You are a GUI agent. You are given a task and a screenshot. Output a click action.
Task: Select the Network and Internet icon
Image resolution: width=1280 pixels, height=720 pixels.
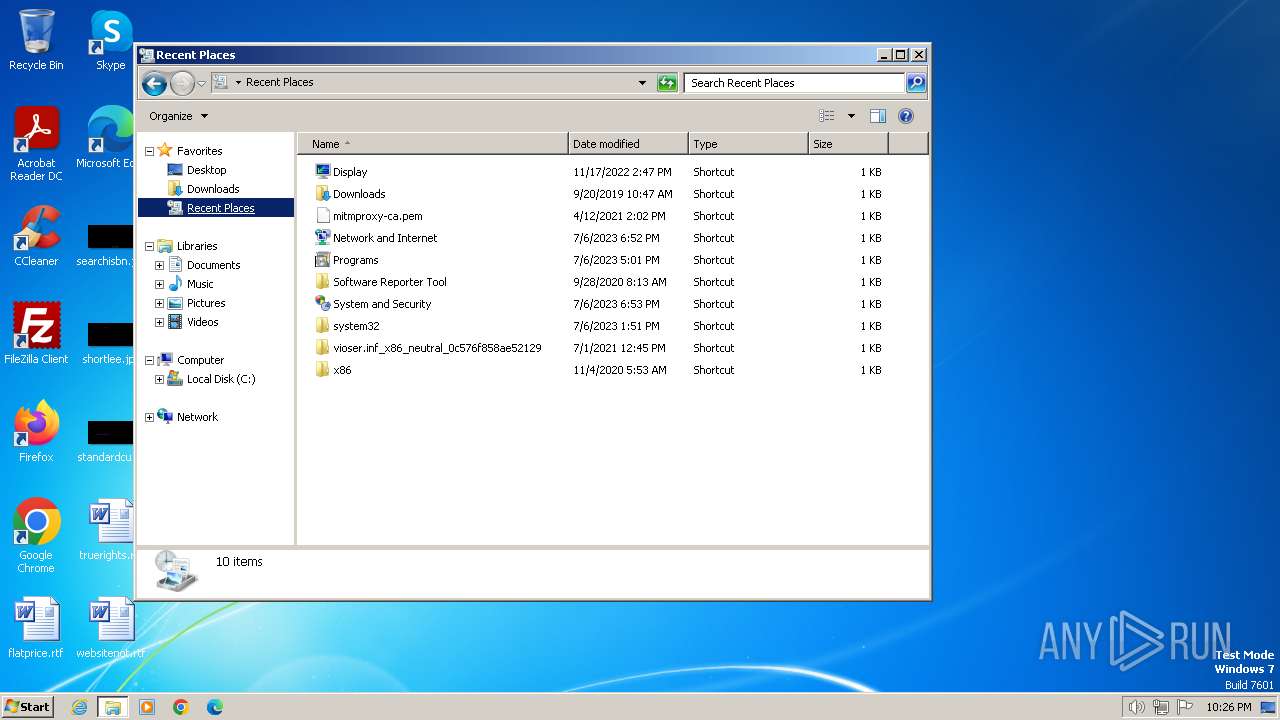click(x=322, y=238)
